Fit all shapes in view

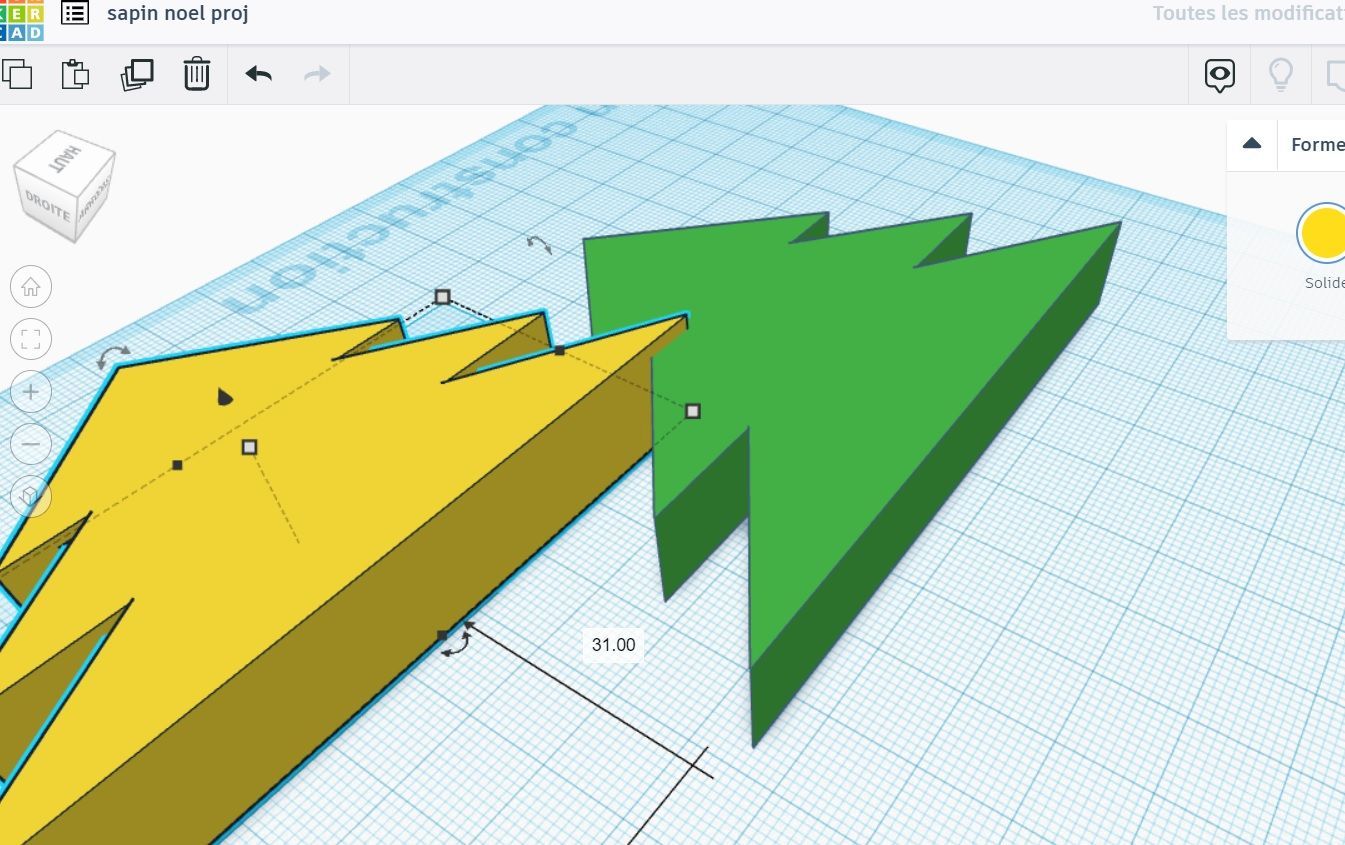point(31,339)
